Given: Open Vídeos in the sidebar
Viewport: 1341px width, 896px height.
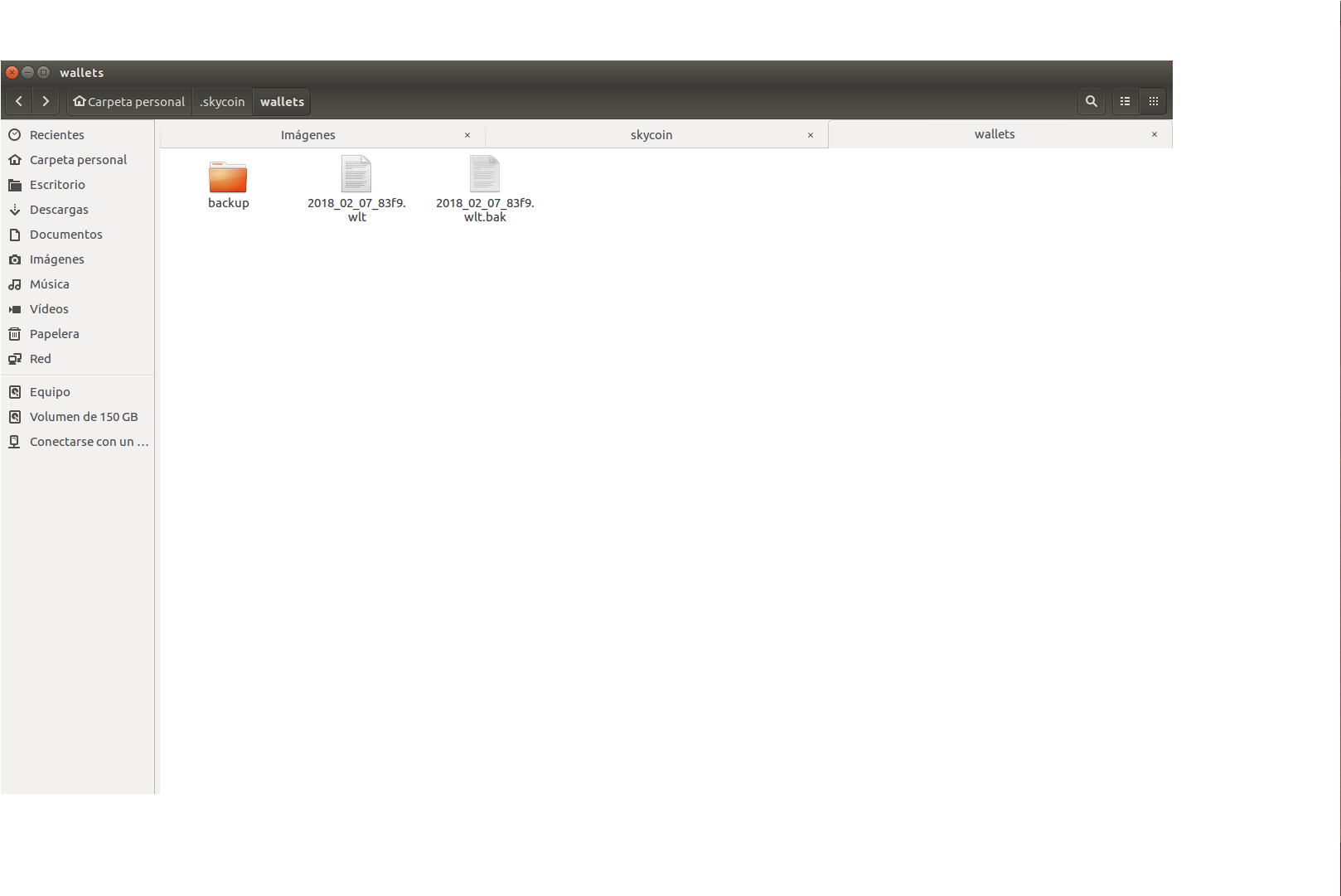Looking at the screenshot, I should click(x=77, y=308).
